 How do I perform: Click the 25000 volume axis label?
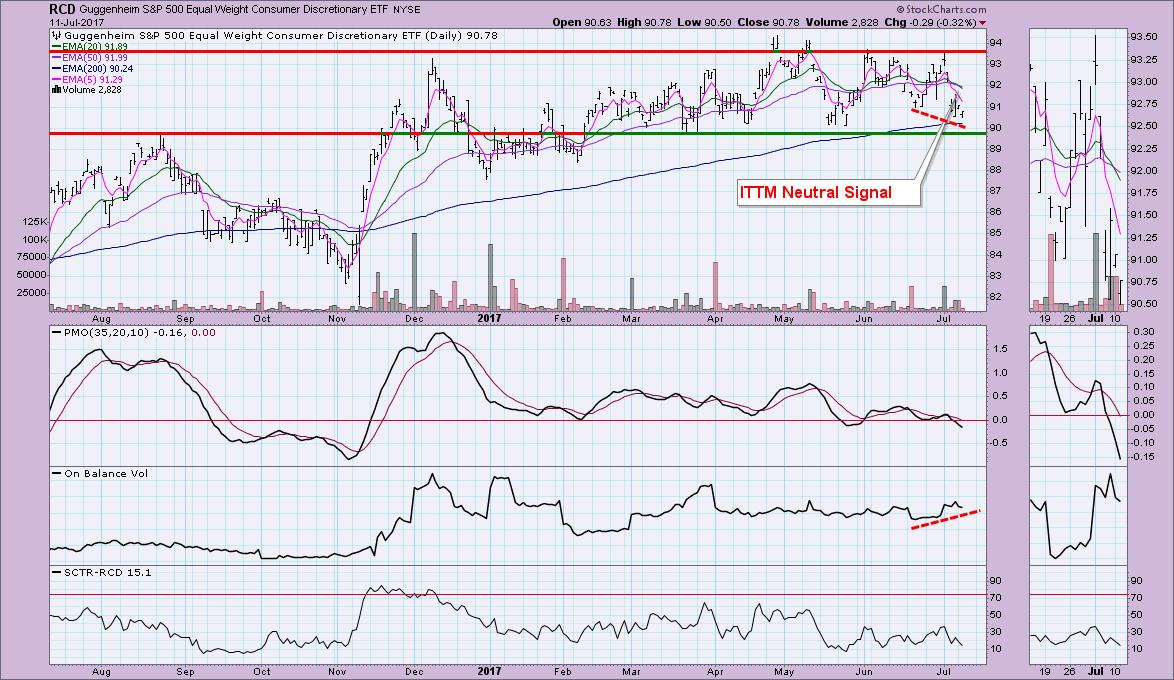(31, 293)
